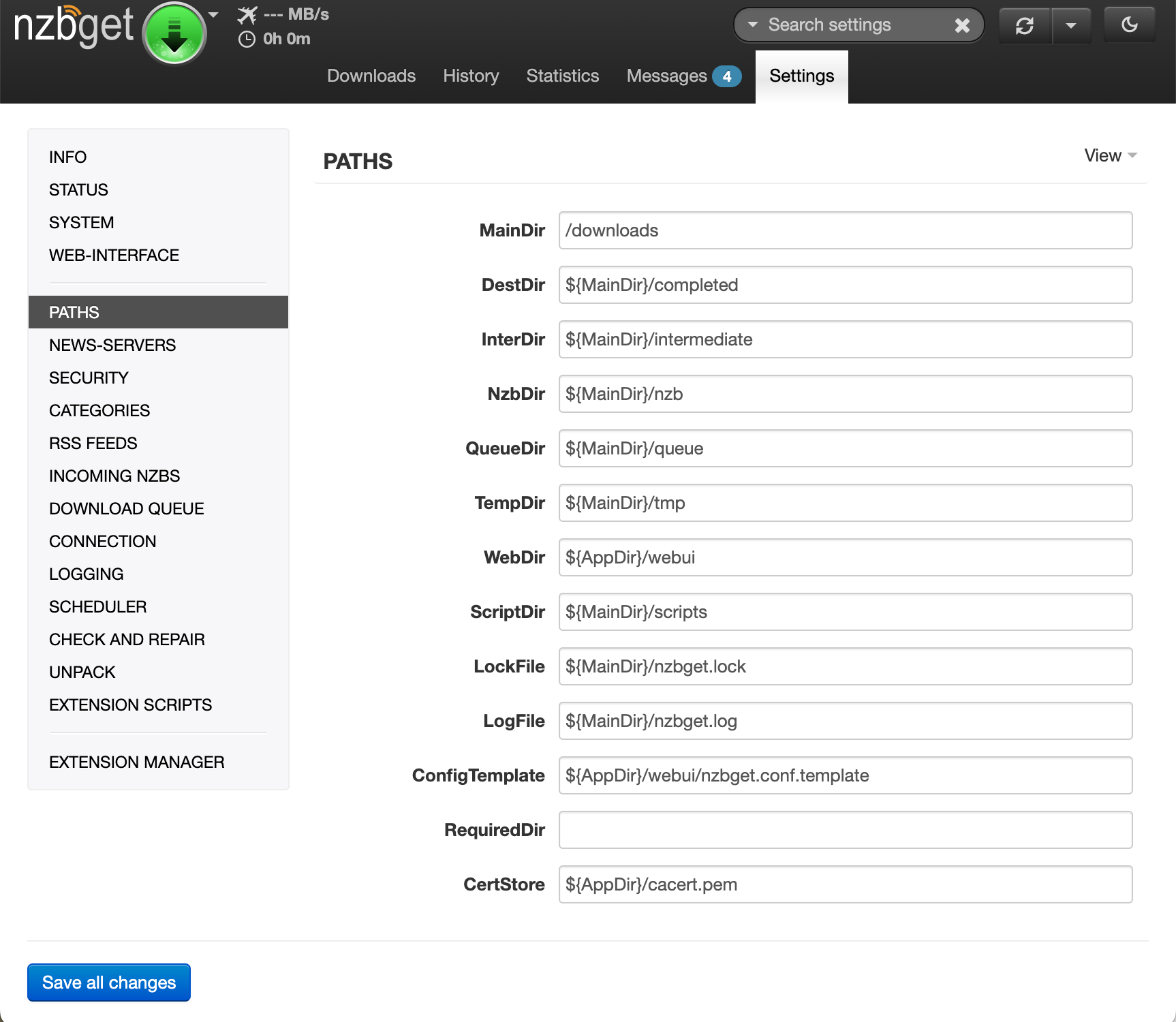Click the refresh icon button
Image resolution: width=1176 pixels, height=1022 pixels.
[x=1025, y=26]
